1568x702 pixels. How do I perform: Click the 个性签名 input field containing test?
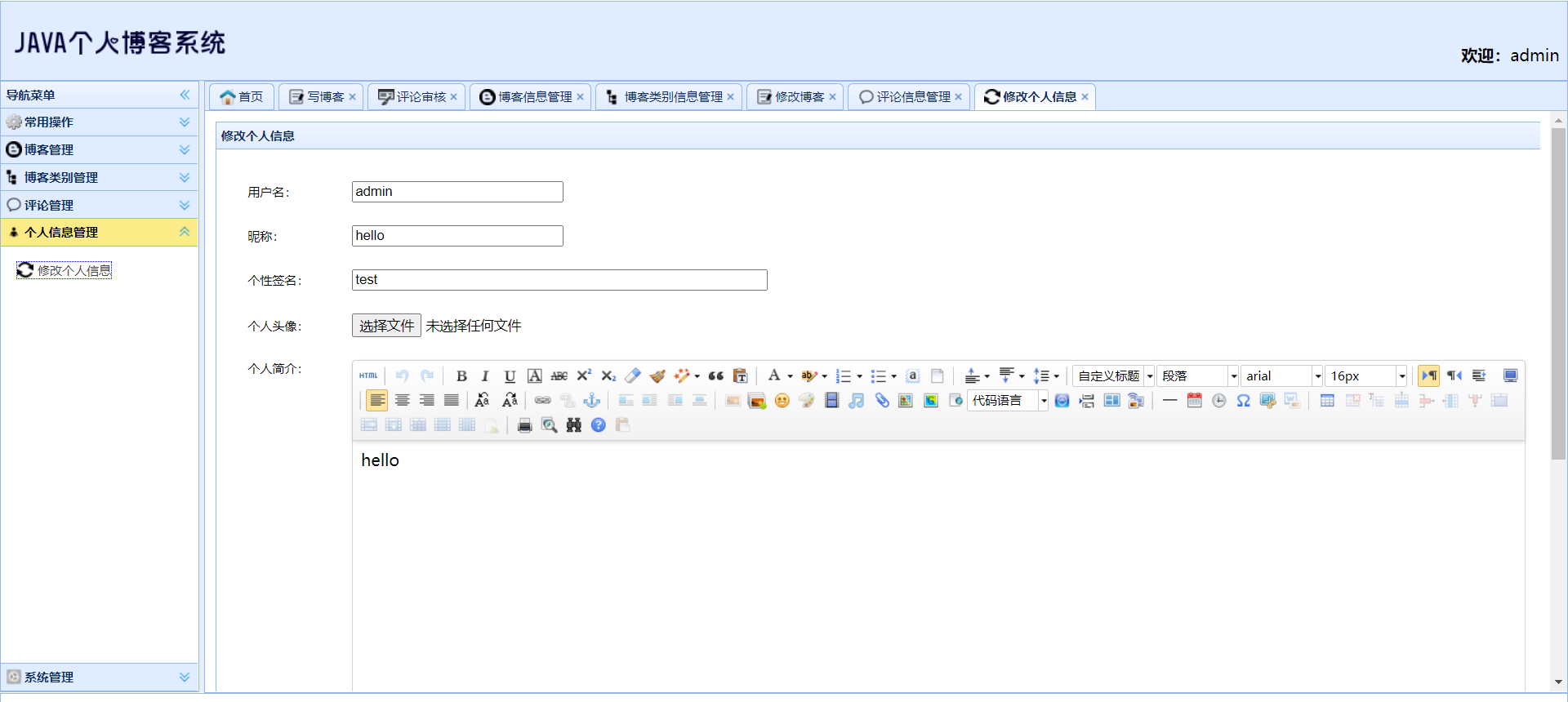(559, 280)
